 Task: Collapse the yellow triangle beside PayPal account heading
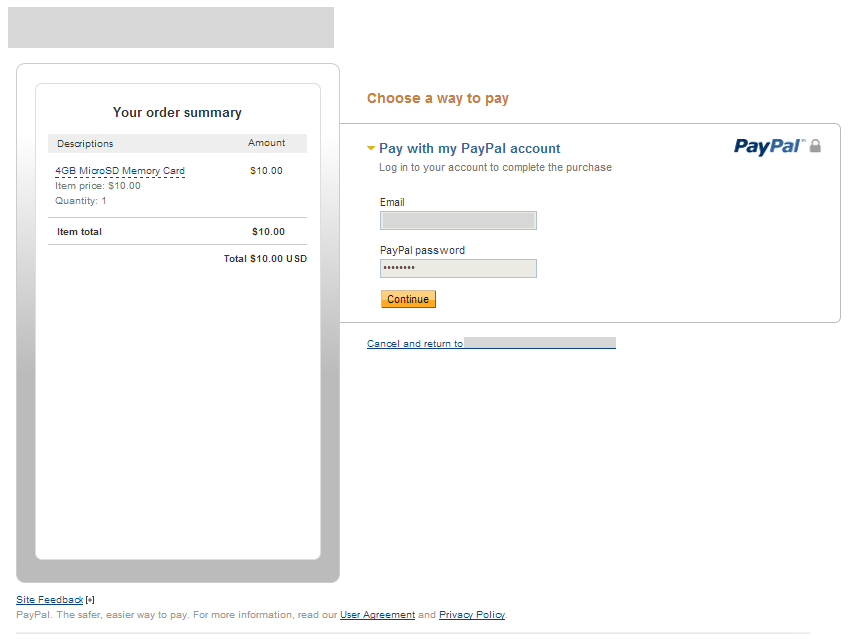[370, 148]
